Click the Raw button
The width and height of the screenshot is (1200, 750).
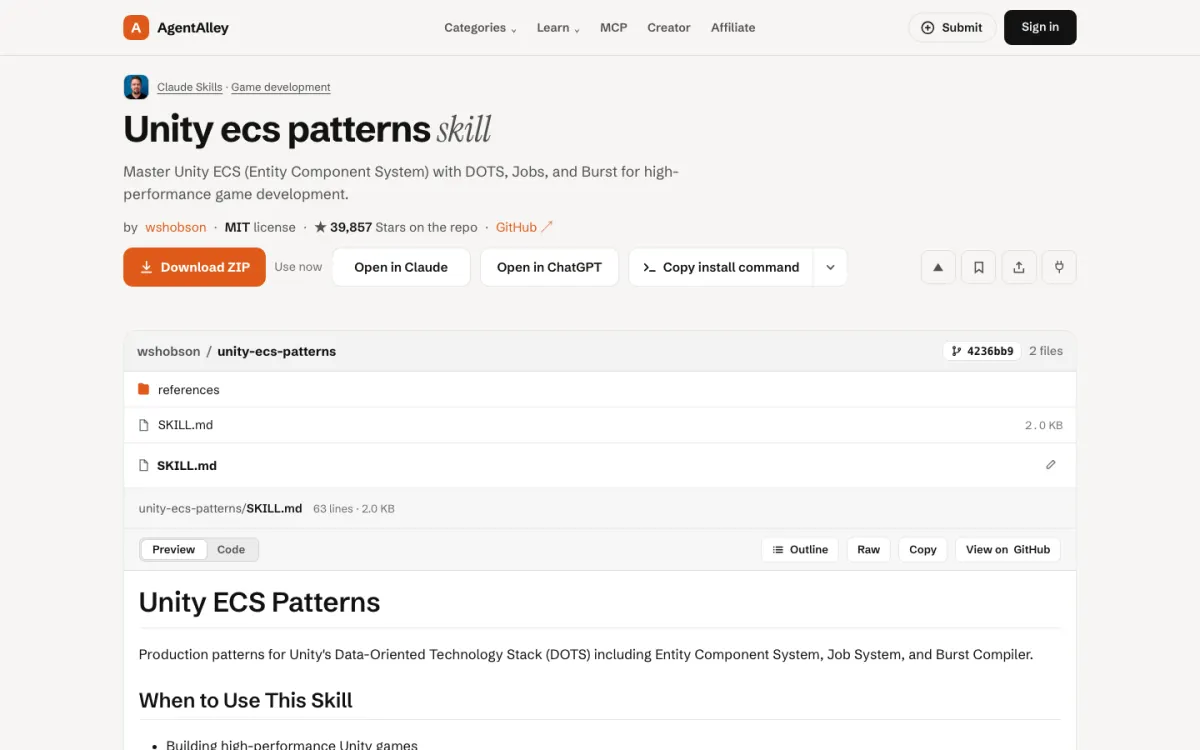point(869,549)
